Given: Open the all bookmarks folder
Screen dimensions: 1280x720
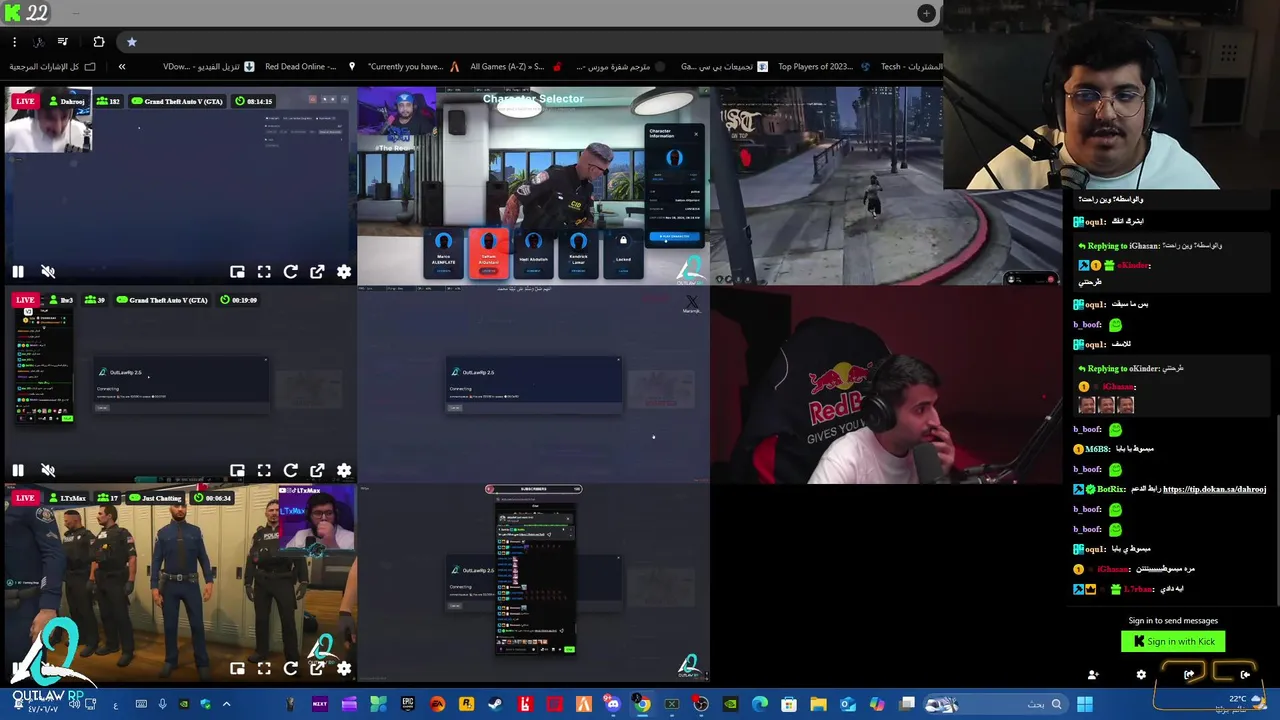Looking at the screenshot, I should tap(53, 67).
